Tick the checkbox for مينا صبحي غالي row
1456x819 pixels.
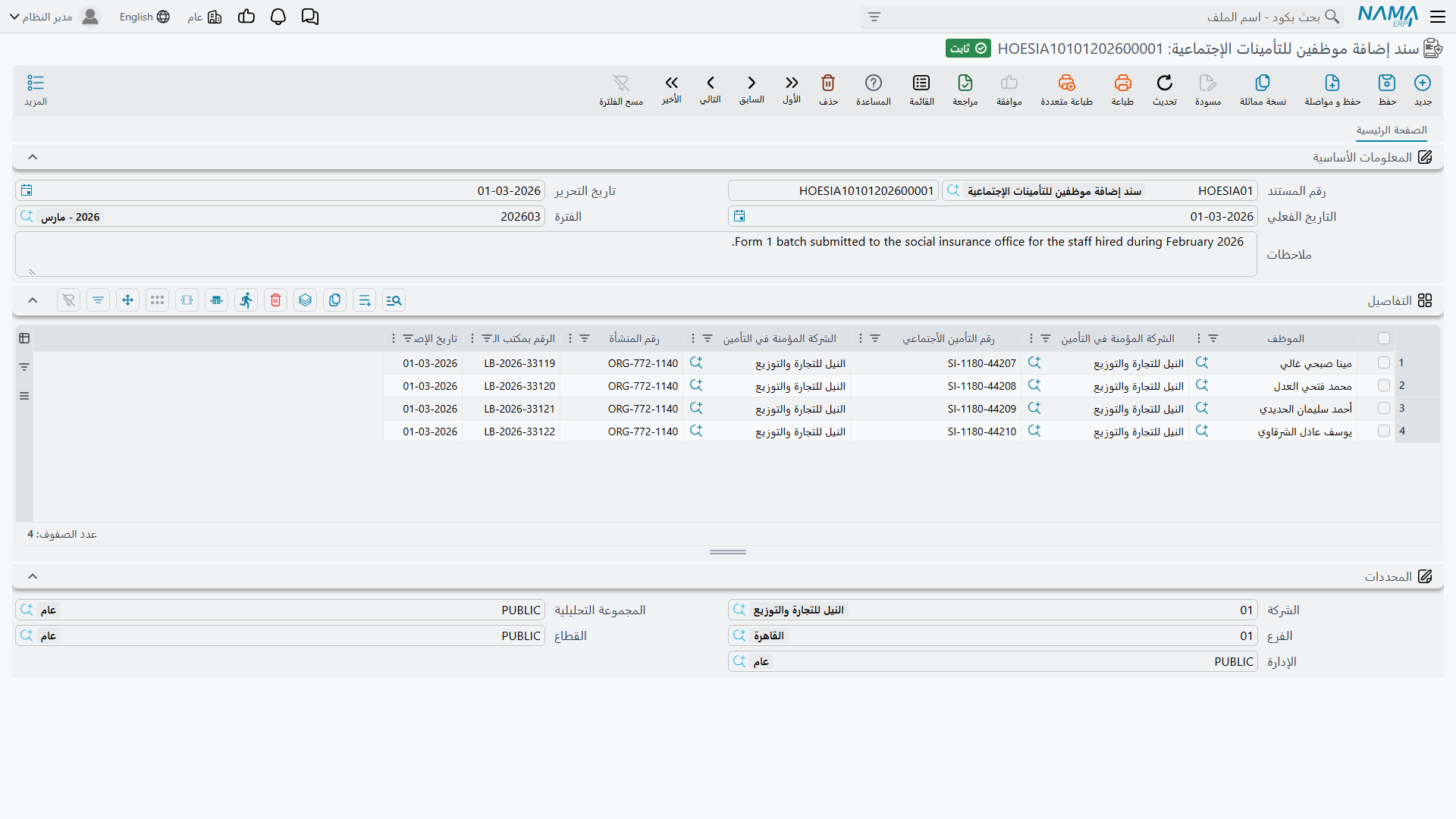tap(1384, 363)
